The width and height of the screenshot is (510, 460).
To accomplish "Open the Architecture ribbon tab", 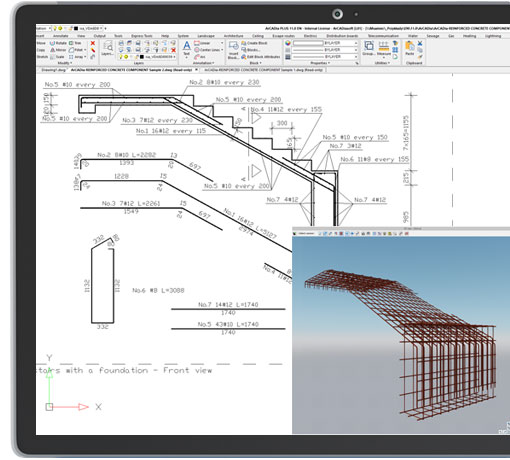I will pyautogui.click(x=233, y=36).
